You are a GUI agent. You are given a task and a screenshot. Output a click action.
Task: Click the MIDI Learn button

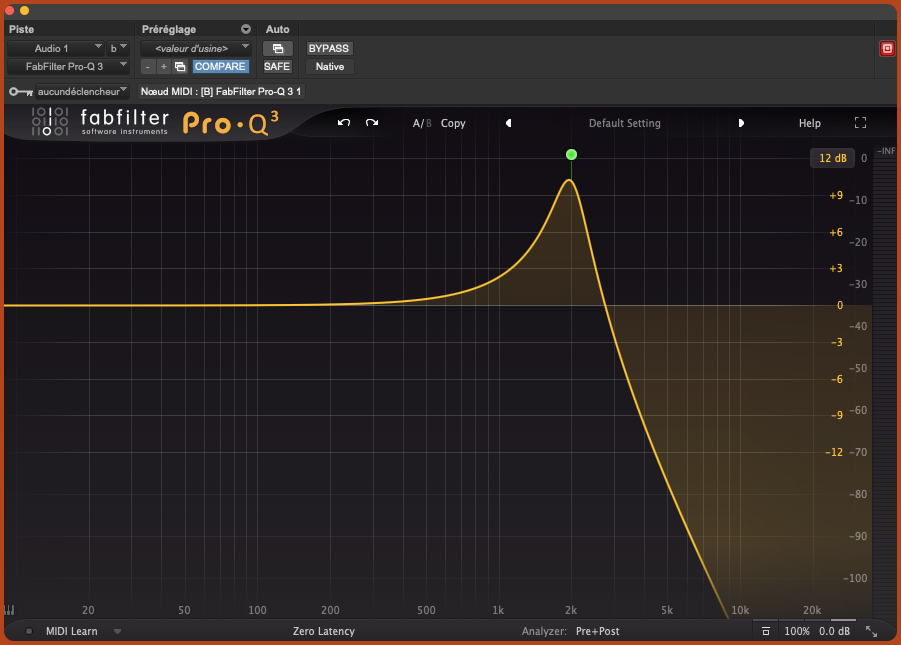coord(71,631)
